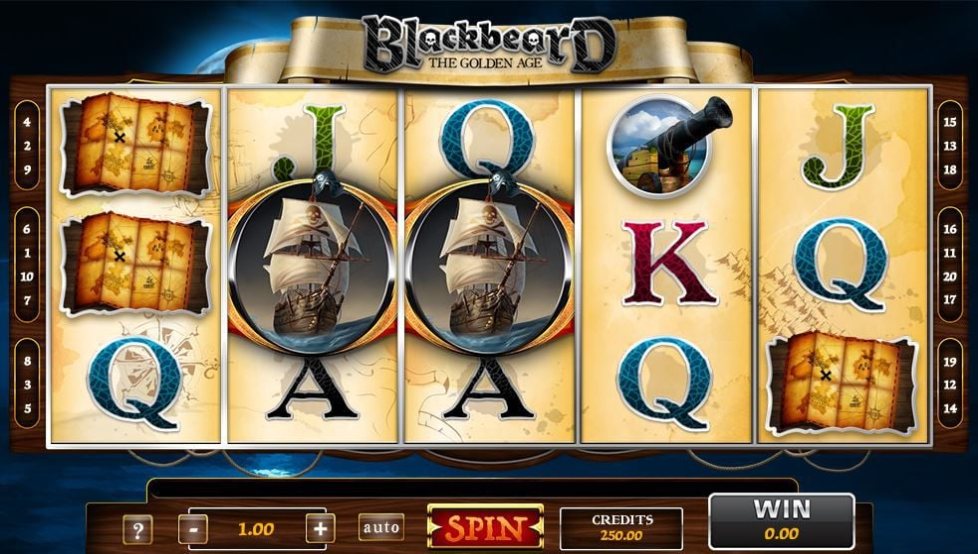Select payline 20 marker on the right
Viewport: 978px width, 554px height.
(x=949, y=276)
